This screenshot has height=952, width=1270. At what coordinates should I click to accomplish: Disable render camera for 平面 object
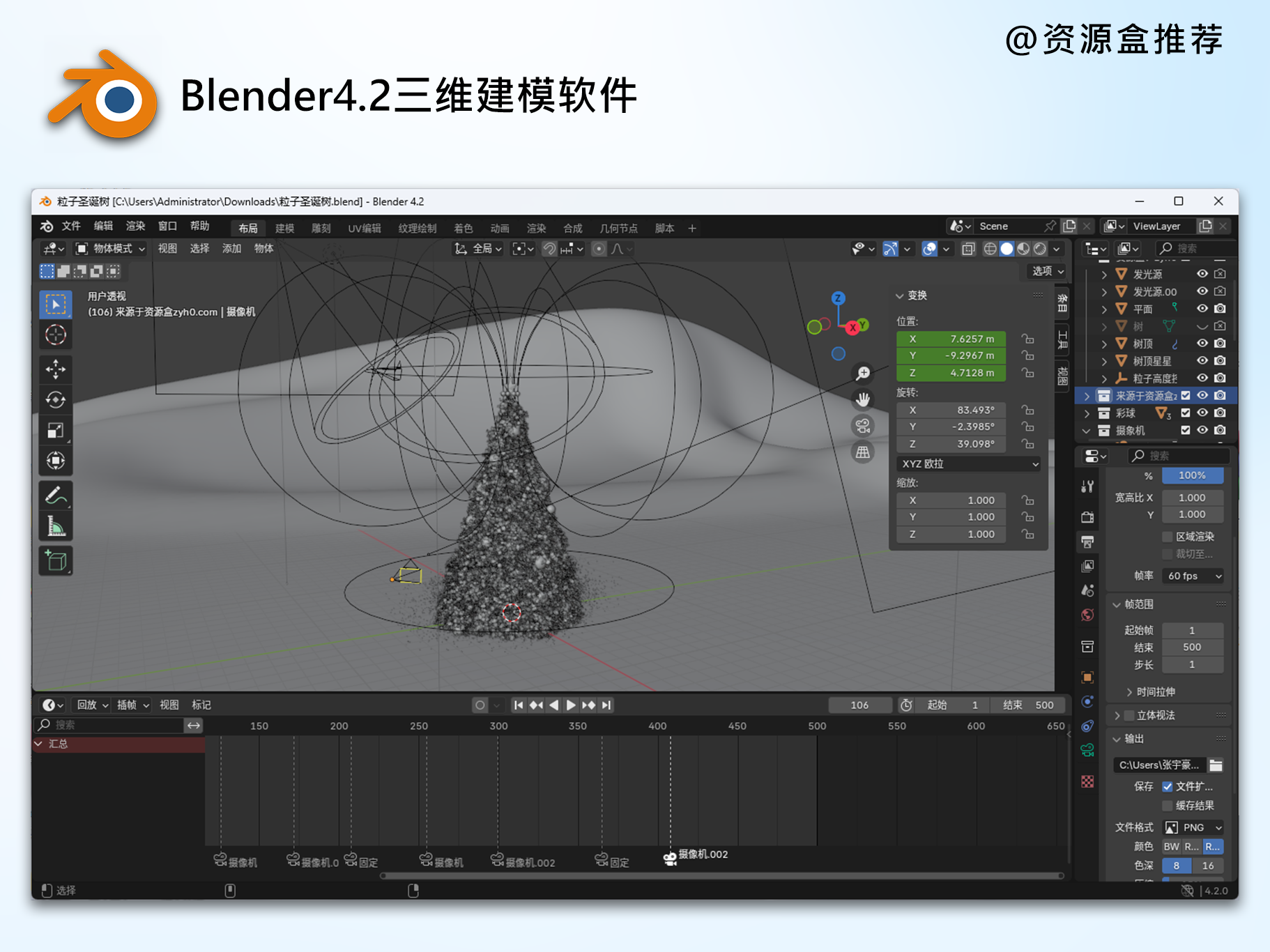[x=1220, y=309]
